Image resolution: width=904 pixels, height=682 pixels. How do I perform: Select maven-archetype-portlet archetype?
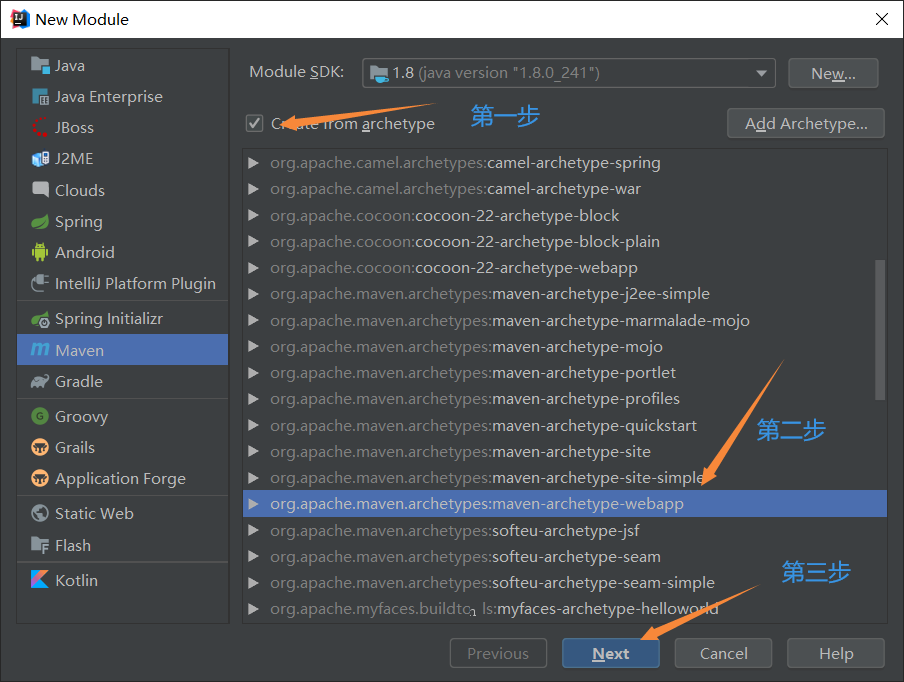click(564, 373)
